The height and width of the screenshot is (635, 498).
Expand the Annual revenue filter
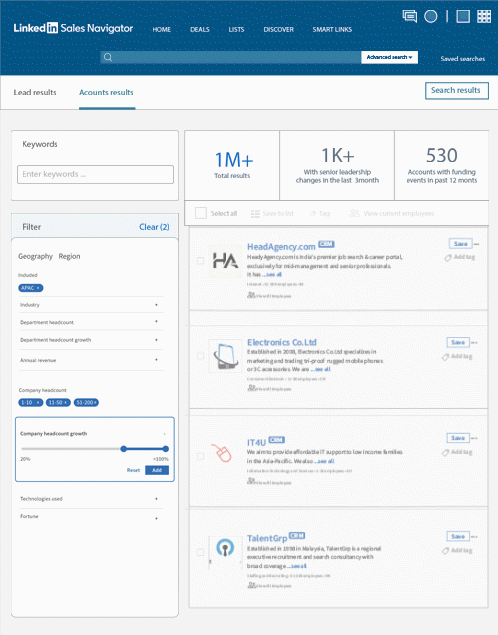(92, 360)
